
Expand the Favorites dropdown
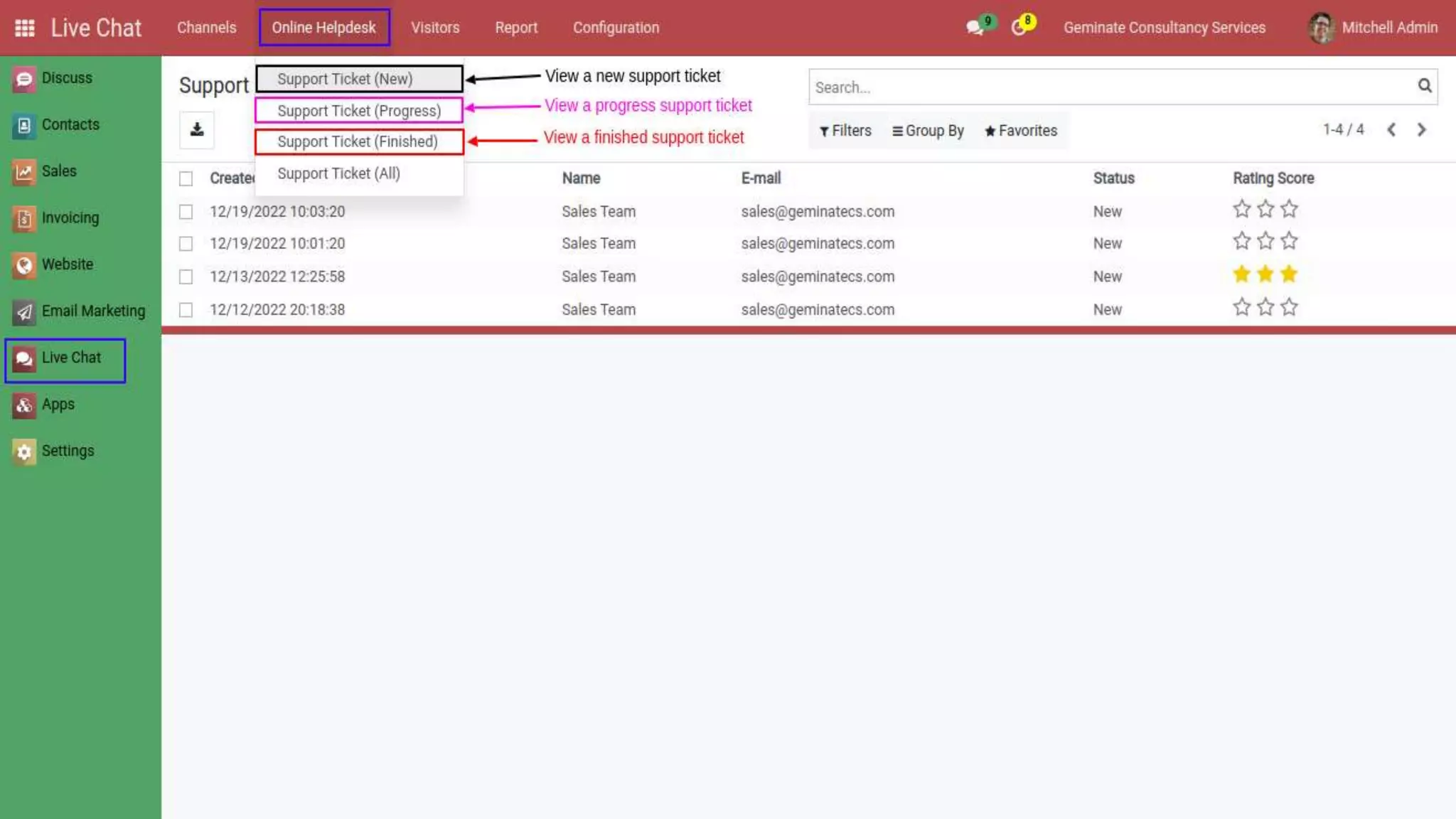[1020, 131]
